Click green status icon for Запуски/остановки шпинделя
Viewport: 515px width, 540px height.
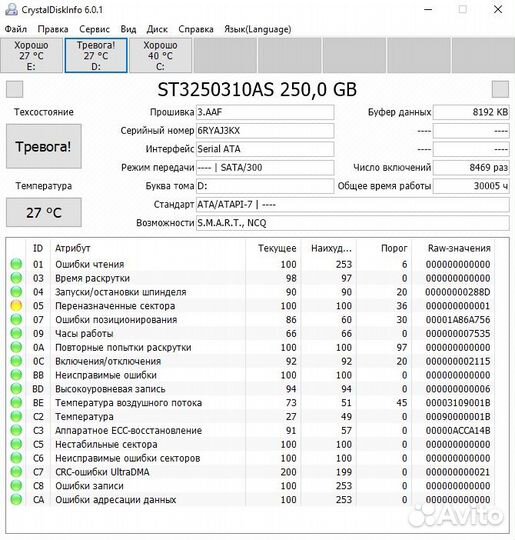(x=16, y=292)
